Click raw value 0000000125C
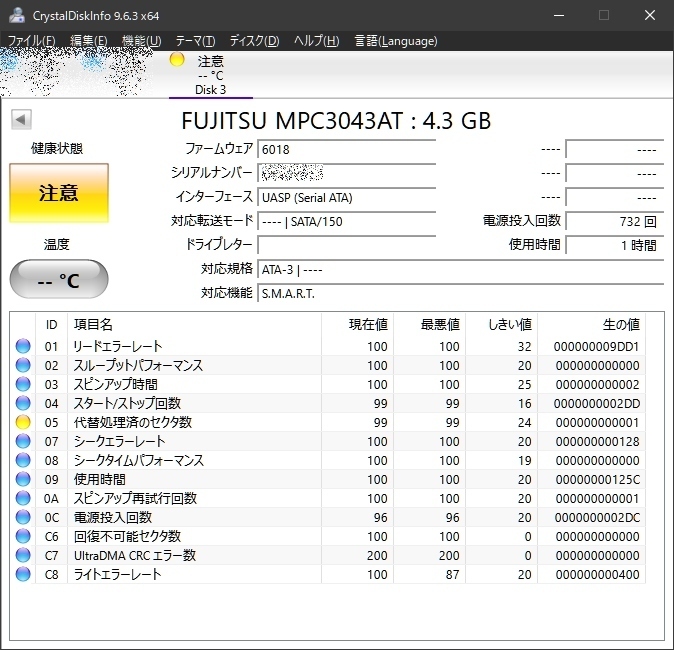The width and height of the screenshot is (674, 650). point(597,479)
